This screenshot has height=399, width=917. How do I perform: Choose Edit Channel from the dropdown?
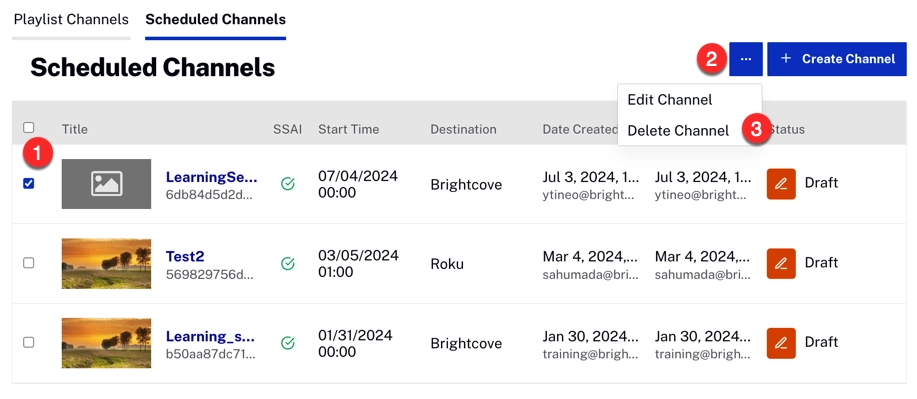click(x=670, y=100)
